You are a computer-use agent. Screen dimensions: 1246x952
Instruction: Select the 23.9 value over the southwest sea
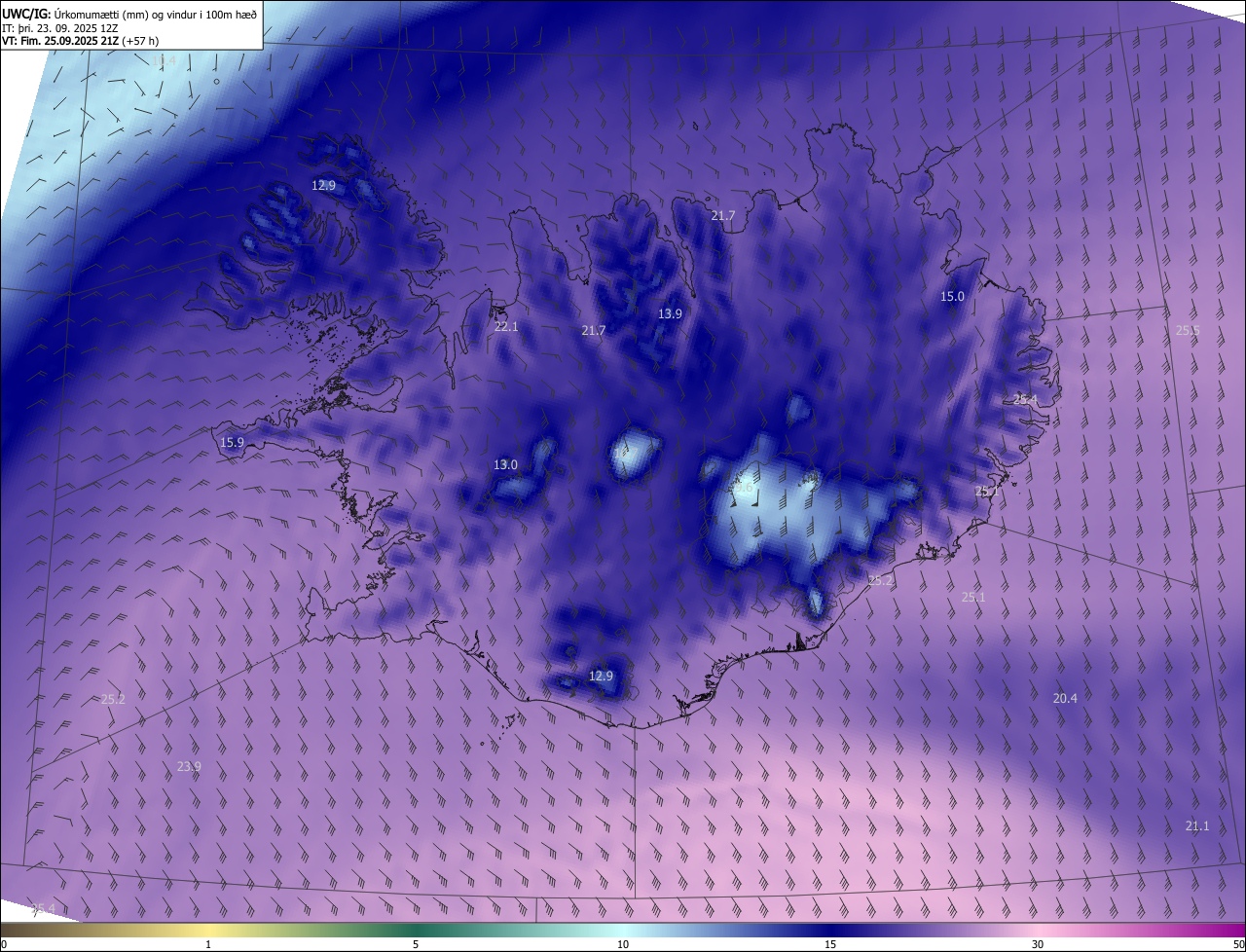coord(189,766)
